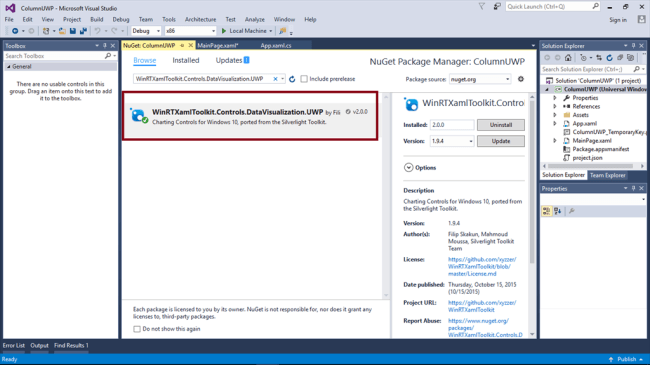Expand the Options section
The image size is (650, 365).
[x=408, y=168]
